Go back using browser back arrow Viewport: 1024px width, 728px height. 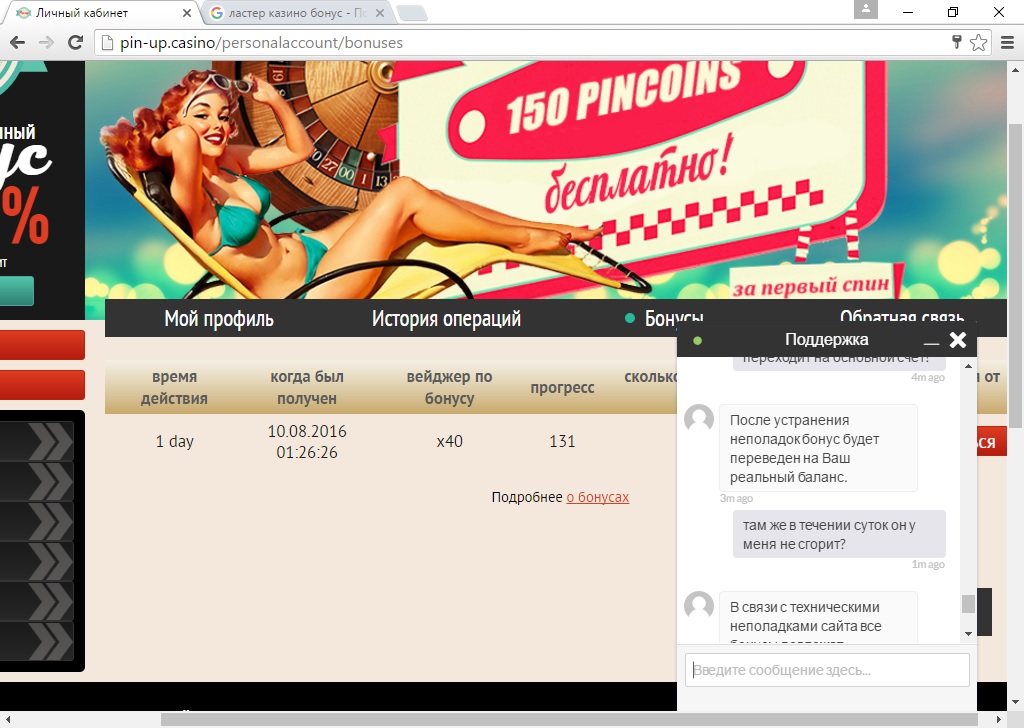tap(18, 42)
